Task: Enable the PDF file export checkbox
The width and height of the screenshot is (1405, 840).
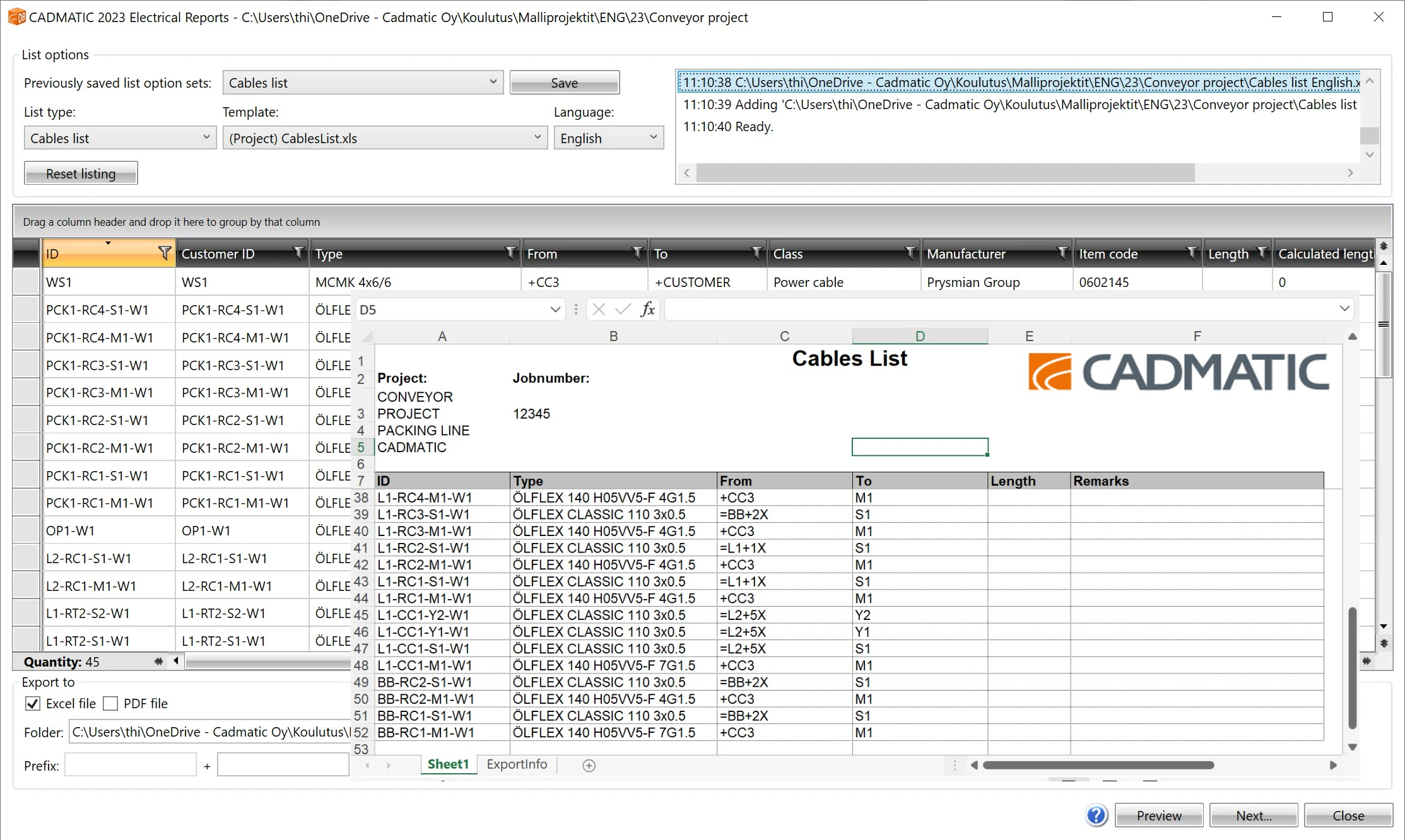Action: point(110,703)
